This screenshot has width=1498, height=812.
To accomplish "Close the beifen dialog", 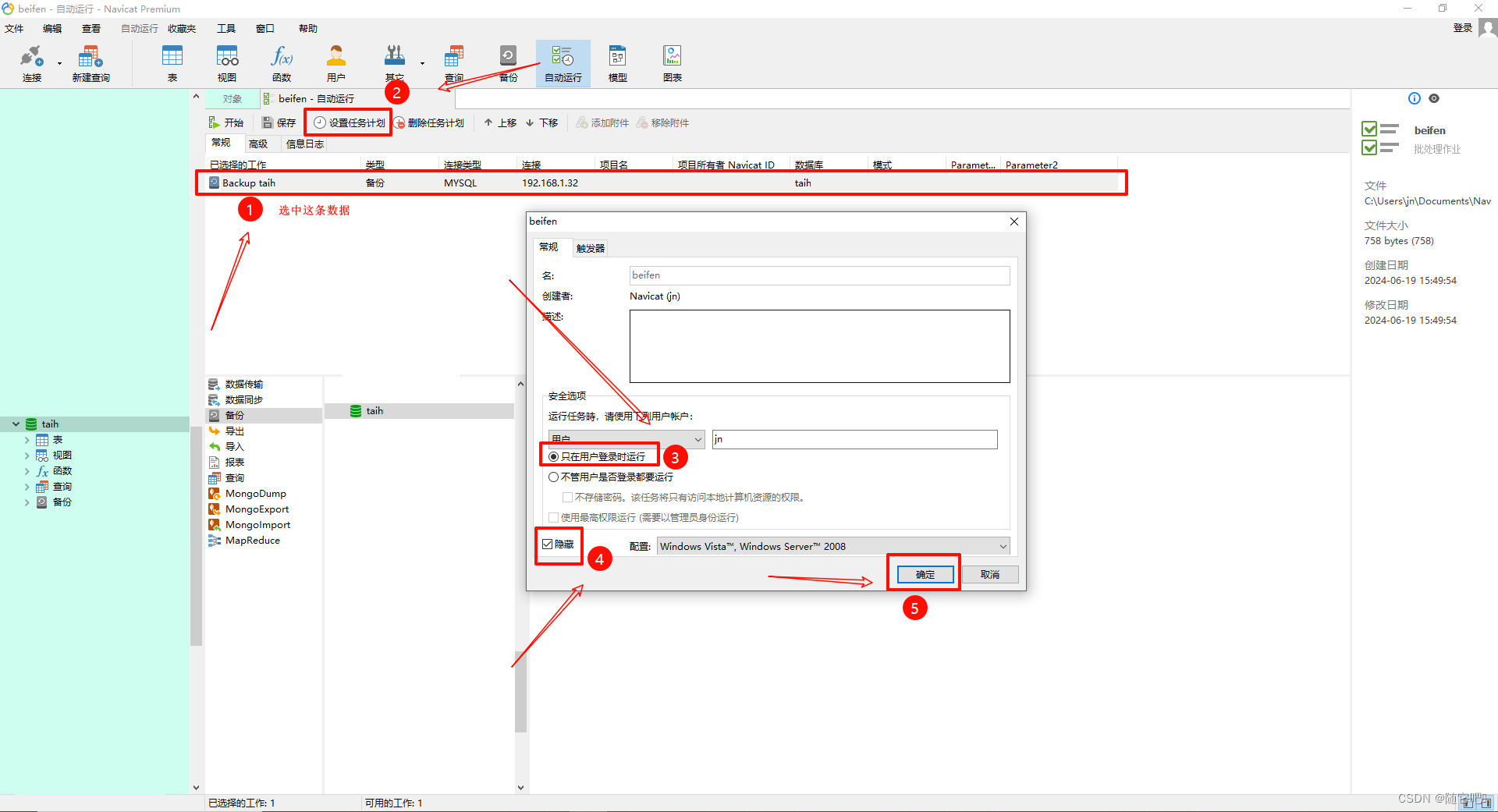I will coord(1014,222).
